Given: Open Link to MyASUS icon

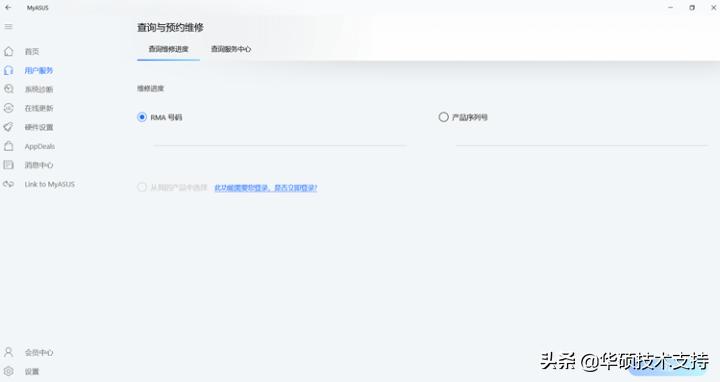Looking at the screenshot, I should (9, 184).
